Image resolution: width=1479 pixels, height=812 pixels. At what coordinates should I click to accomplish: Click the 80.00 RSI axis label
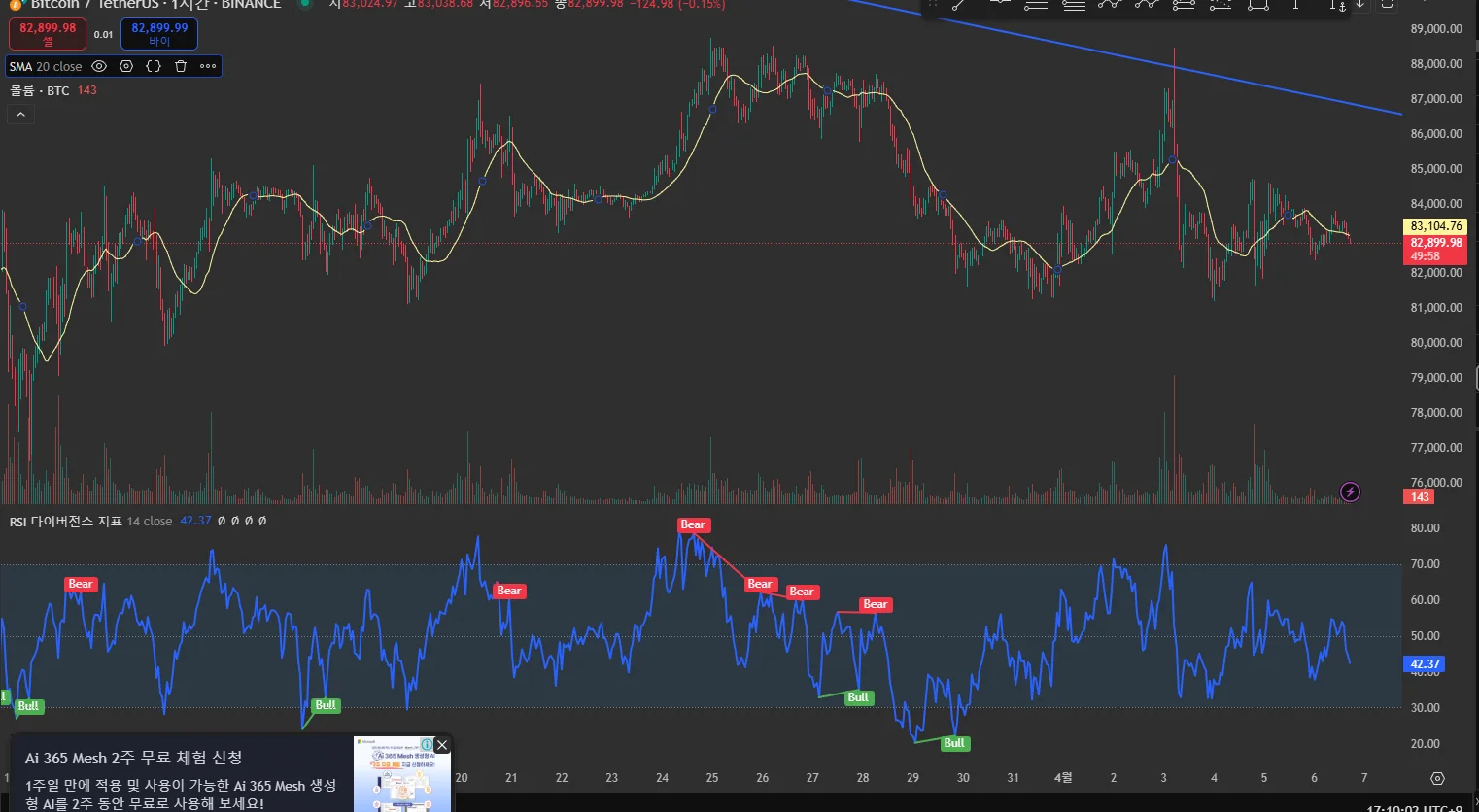pyautogui.click(x=1425, y=528)
